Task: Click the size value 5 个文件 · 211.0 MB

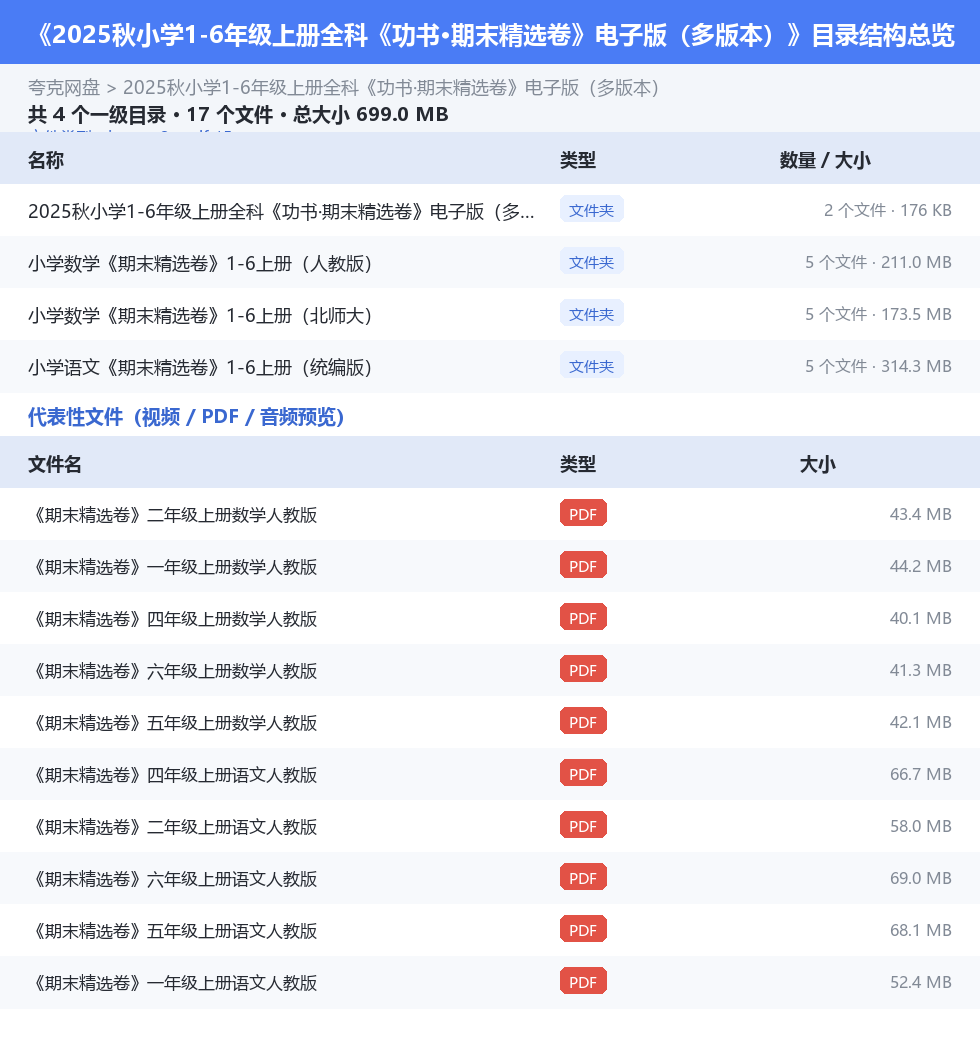Action: (878, 262)
